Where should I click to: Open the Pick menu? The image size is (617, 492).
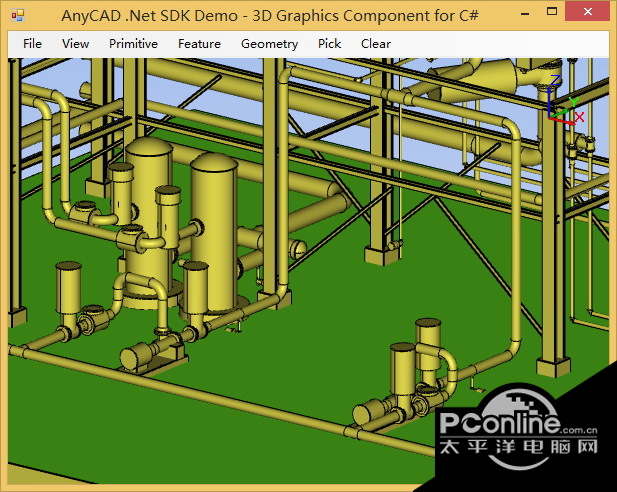pos(329,44)
